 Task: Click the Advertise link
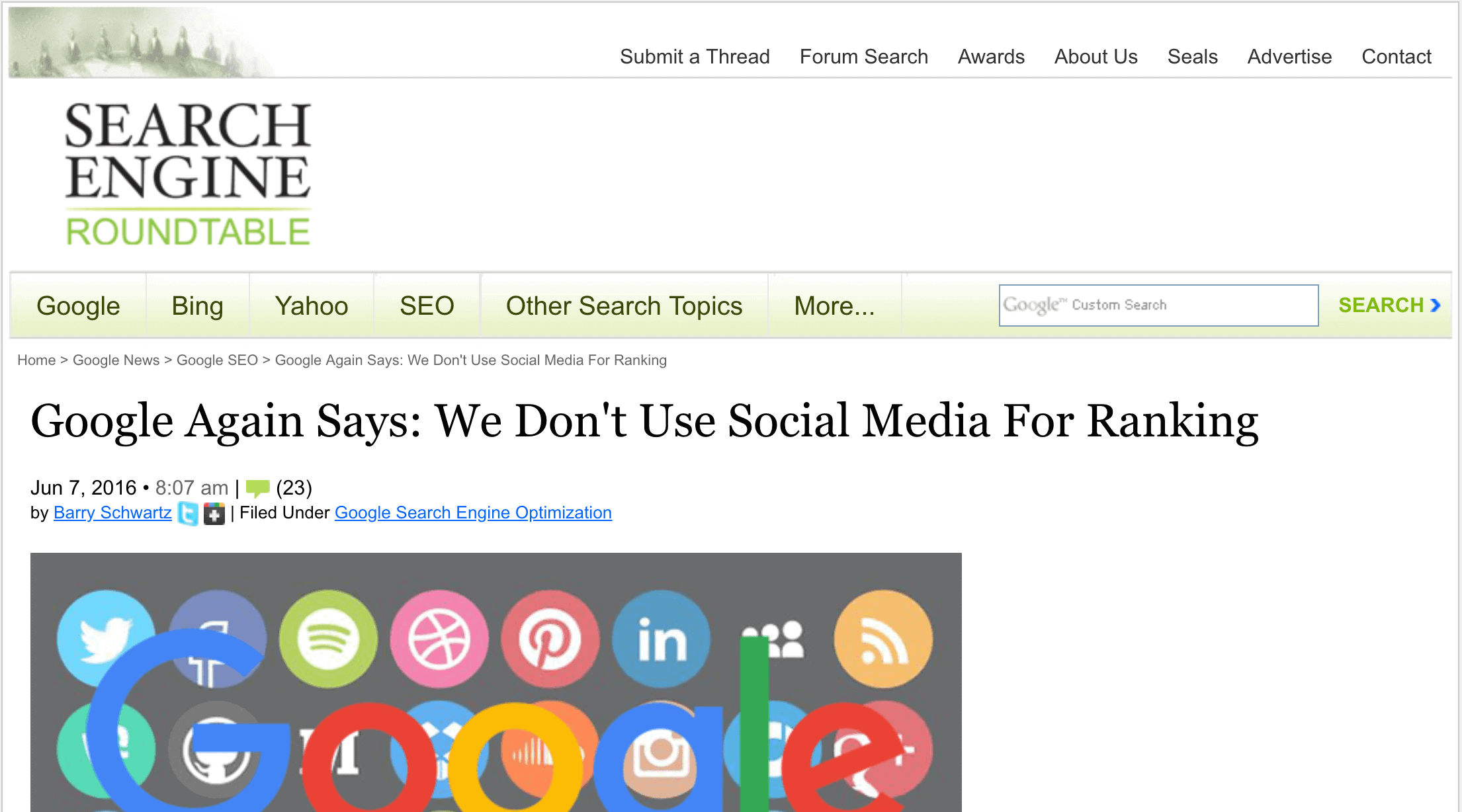tap(1289, 57)
